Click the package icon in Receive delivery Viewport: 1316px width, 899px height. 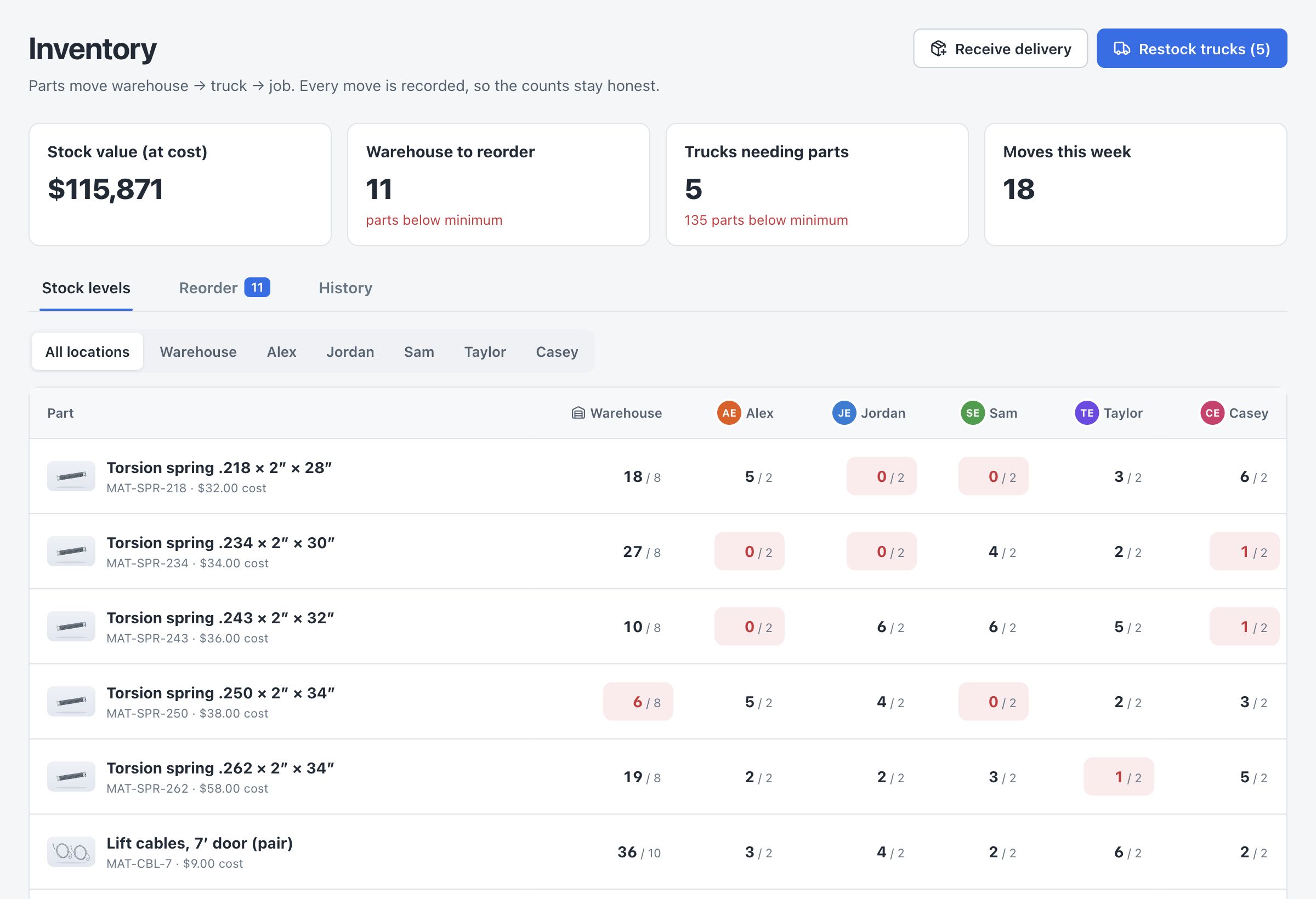click(x=938, y=49)
